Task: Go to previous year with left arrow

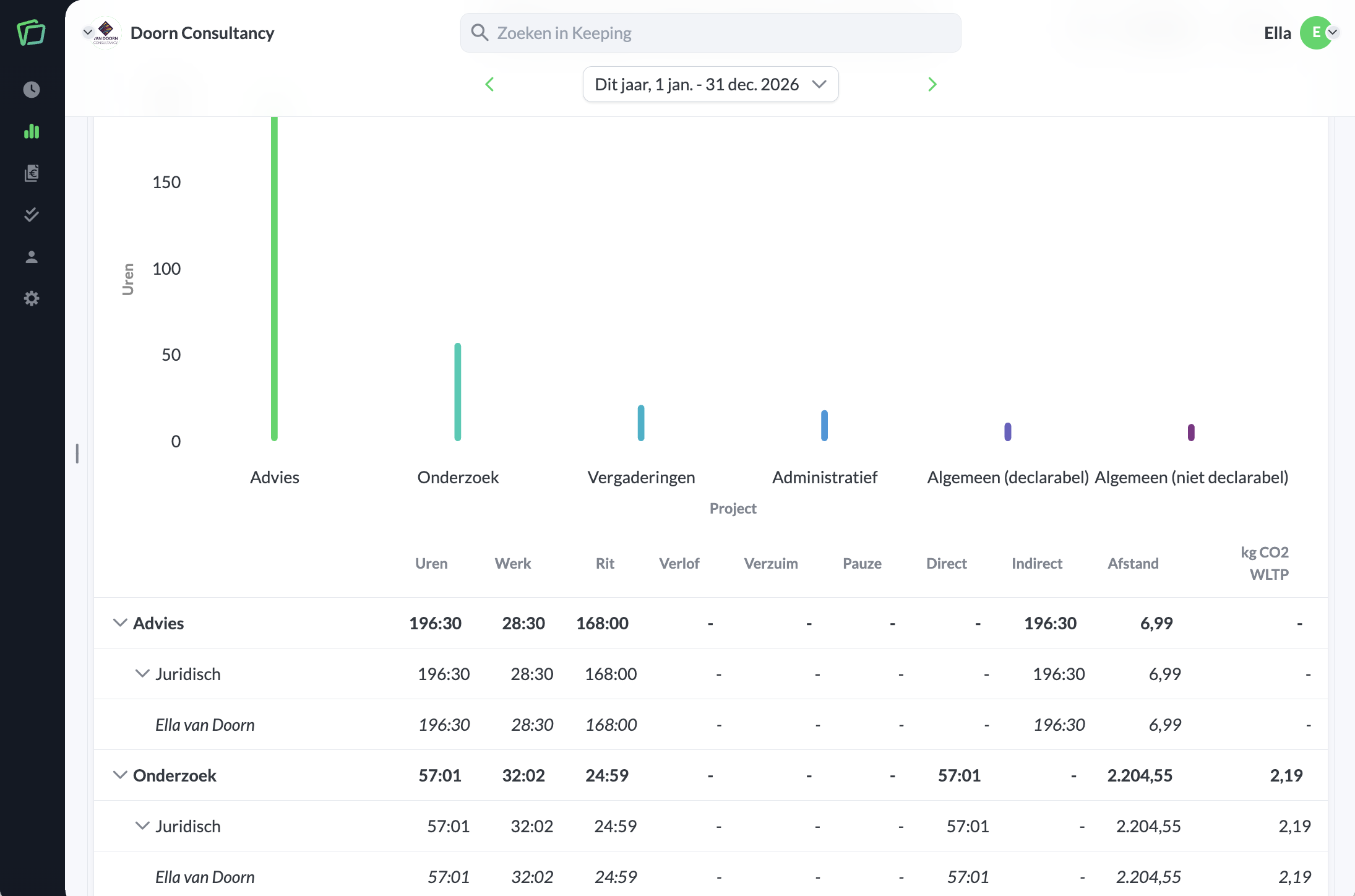Action: point(489,84)
